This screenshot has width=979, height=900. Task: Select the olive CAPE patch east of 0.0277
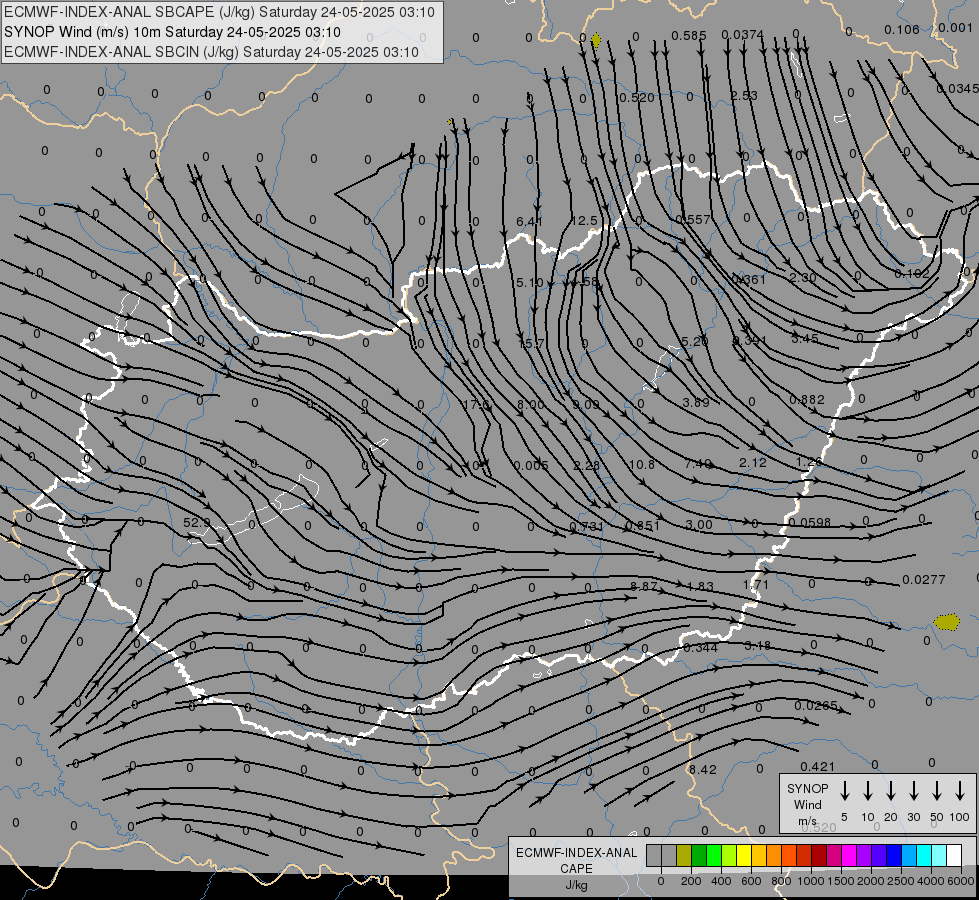tap(947, 621)
